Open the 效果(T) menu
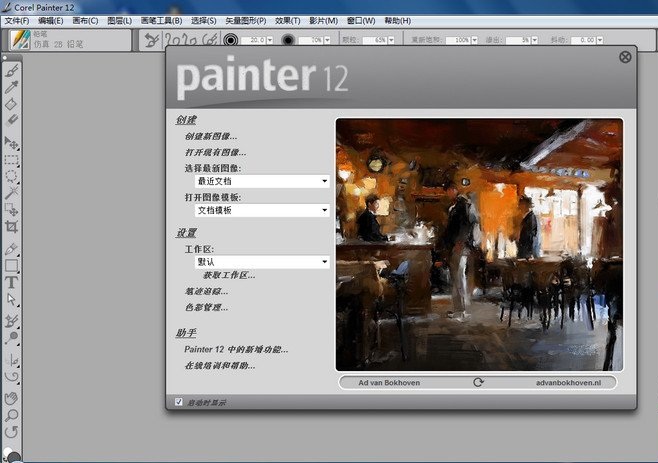 287,21
